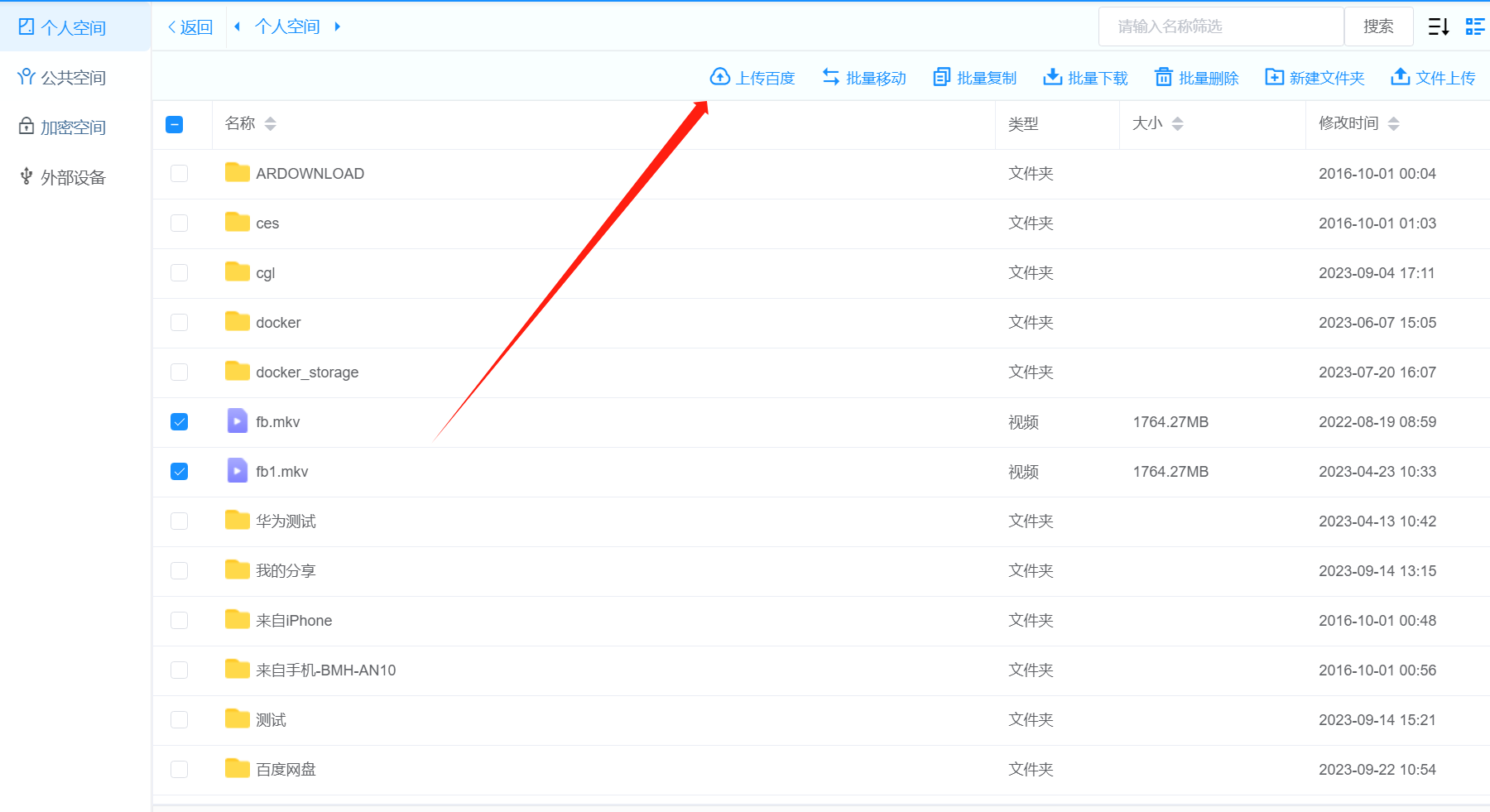Click the 测试 folder icon

click(238, 718)
